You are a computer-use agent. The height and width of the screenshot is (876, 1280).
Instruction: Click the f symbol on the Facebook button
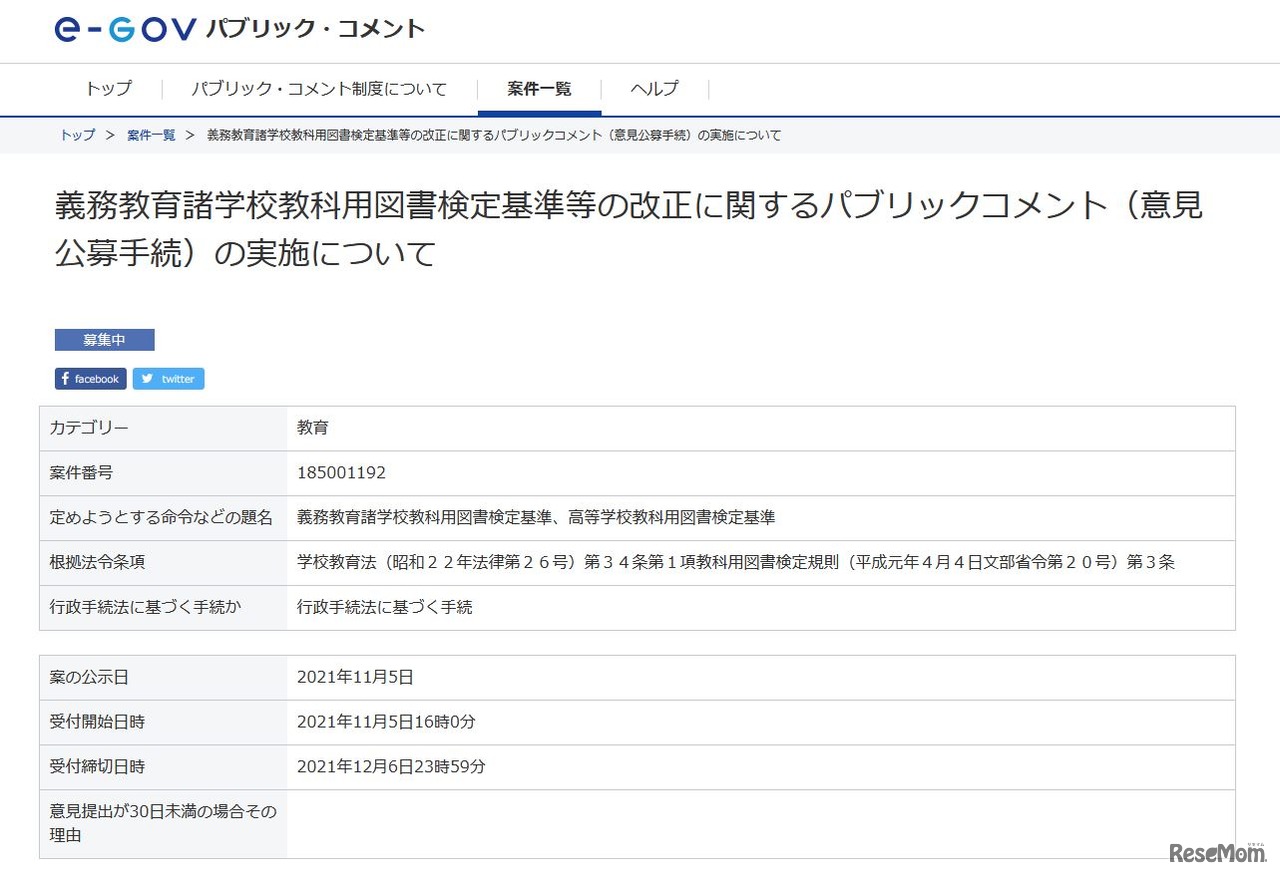click(x=66, y=378)
